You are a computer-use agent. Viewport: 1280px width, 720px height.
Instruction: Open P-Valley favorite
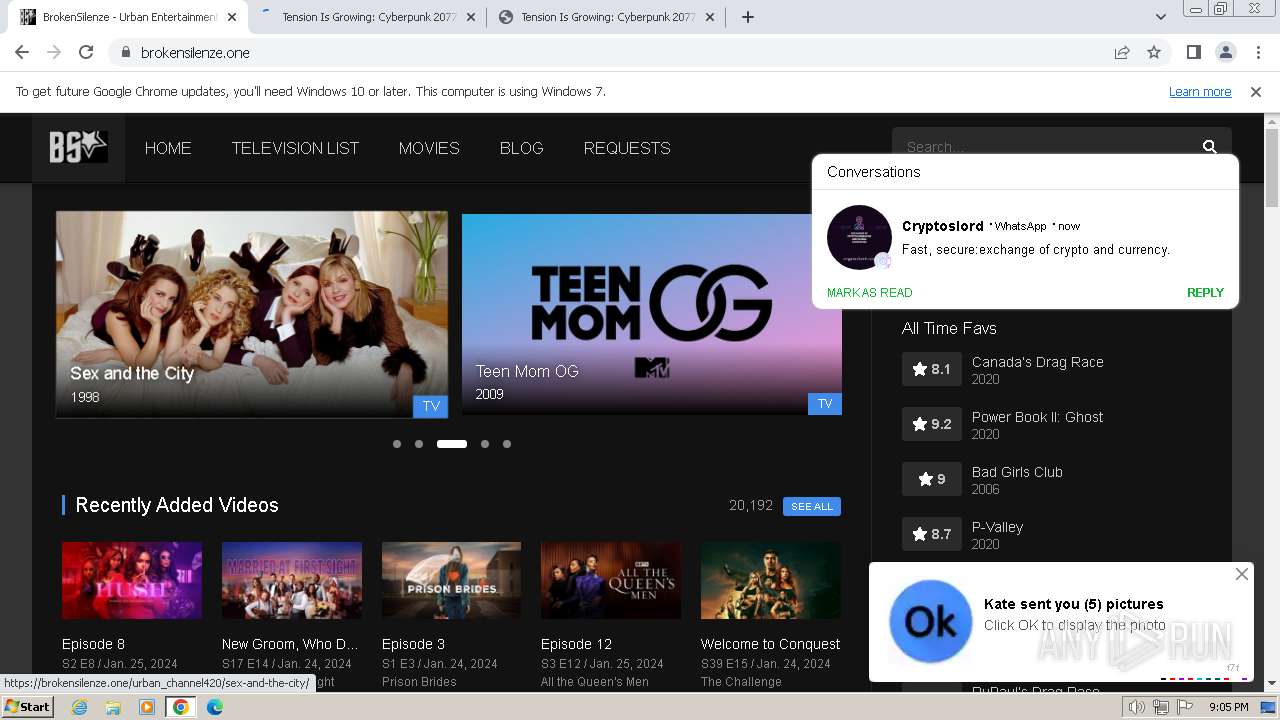click(x=997, y=527)
